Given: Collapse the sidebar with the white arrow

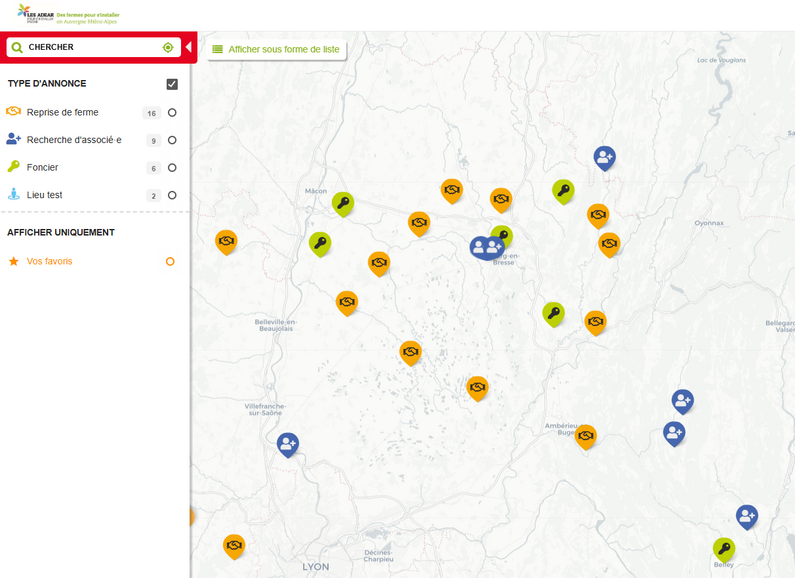Looking at the screenshot, I should click(x=188, y=47).
